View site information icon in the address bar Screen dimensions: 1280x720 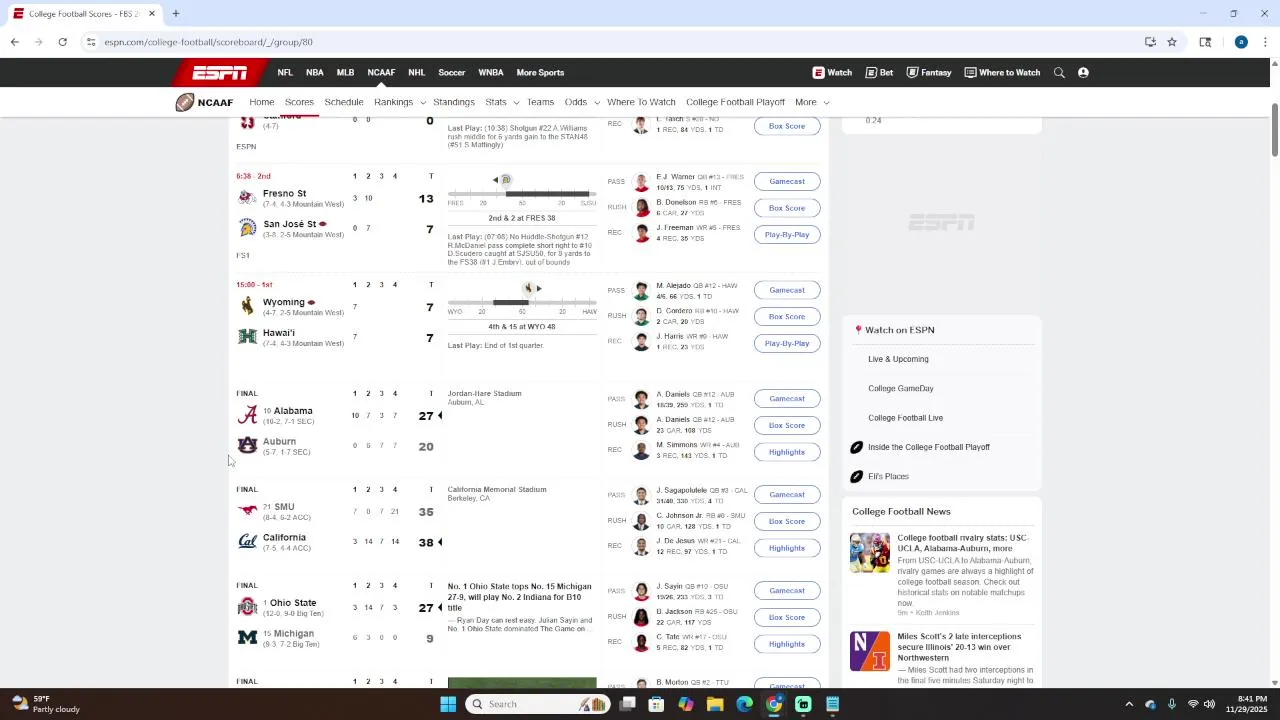point(91,42)
